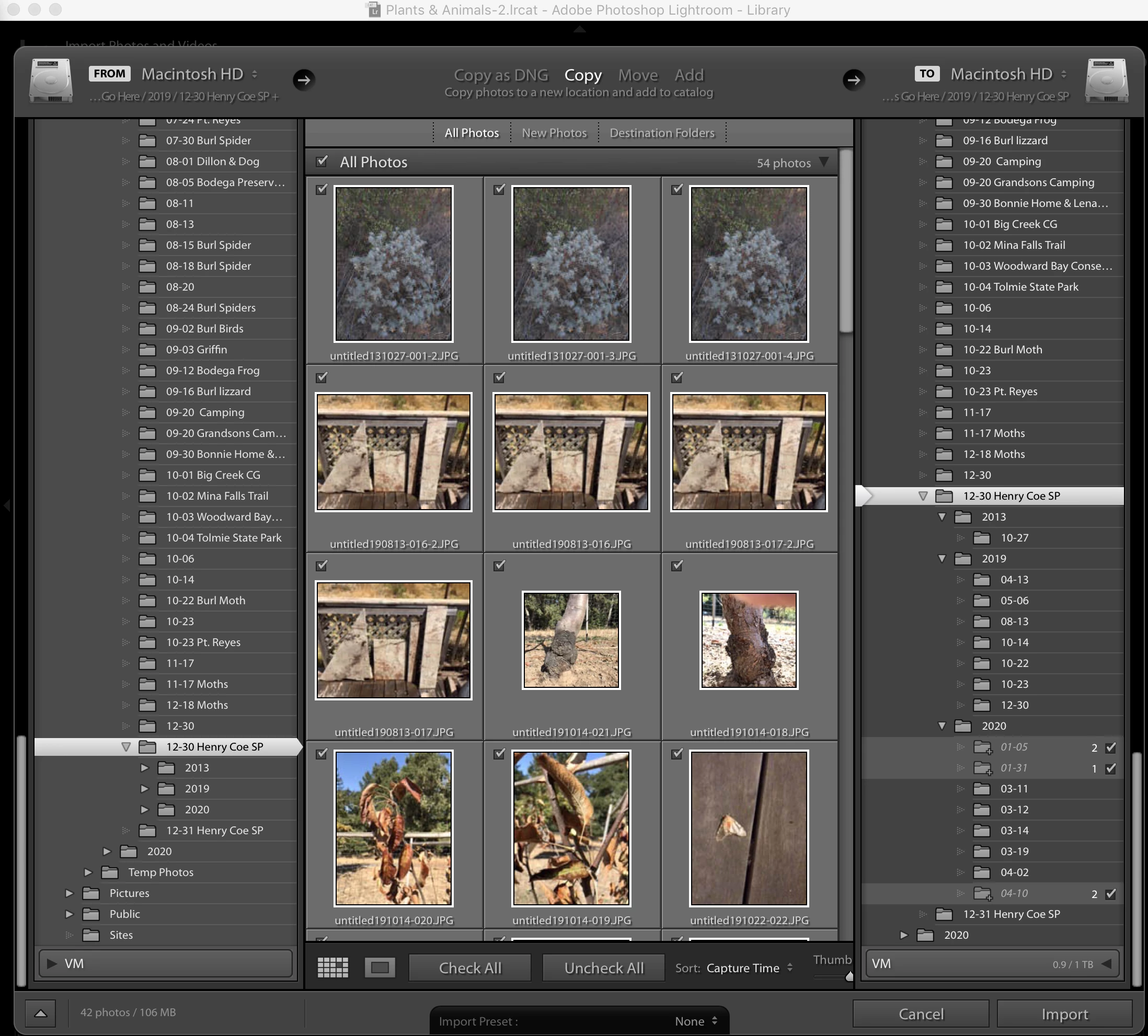Viewport: 1148px width, 1036px height.
Task: Switch to grid view icon
Action: (333, 967)
